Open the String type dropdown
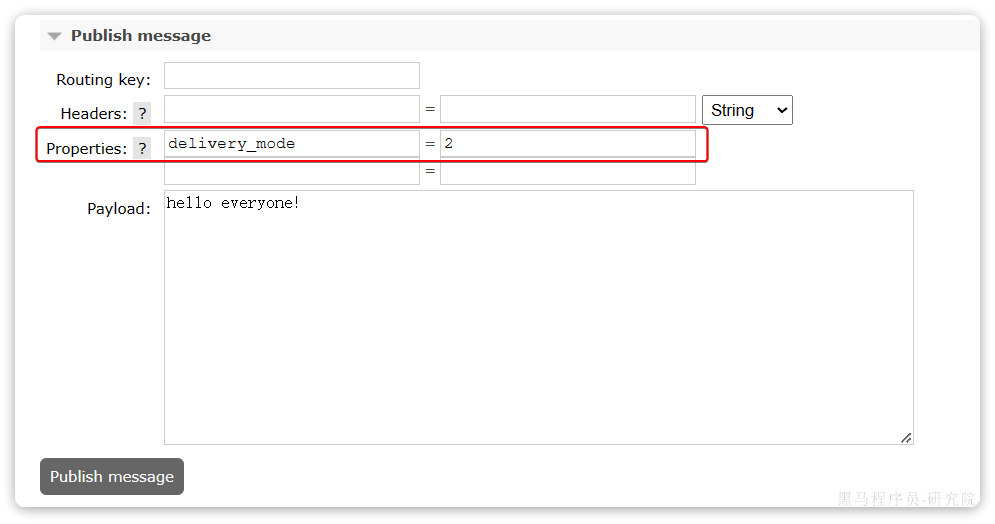This screenshot has height=524, width=995. [x=747, y=110]
